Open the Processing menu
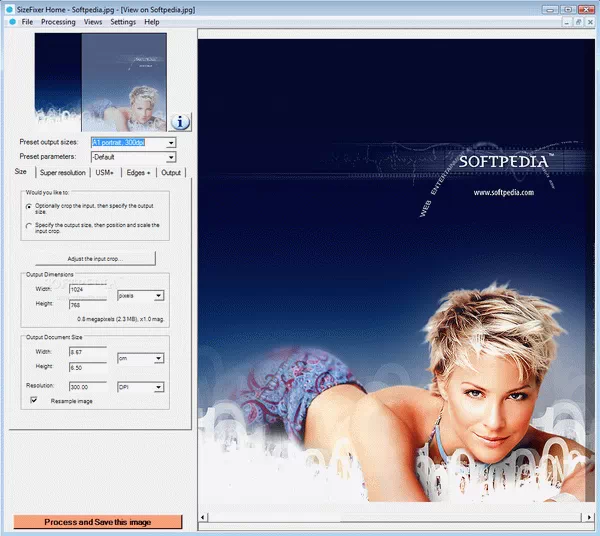Screen dimensions: 600x536 click(58, 21)
